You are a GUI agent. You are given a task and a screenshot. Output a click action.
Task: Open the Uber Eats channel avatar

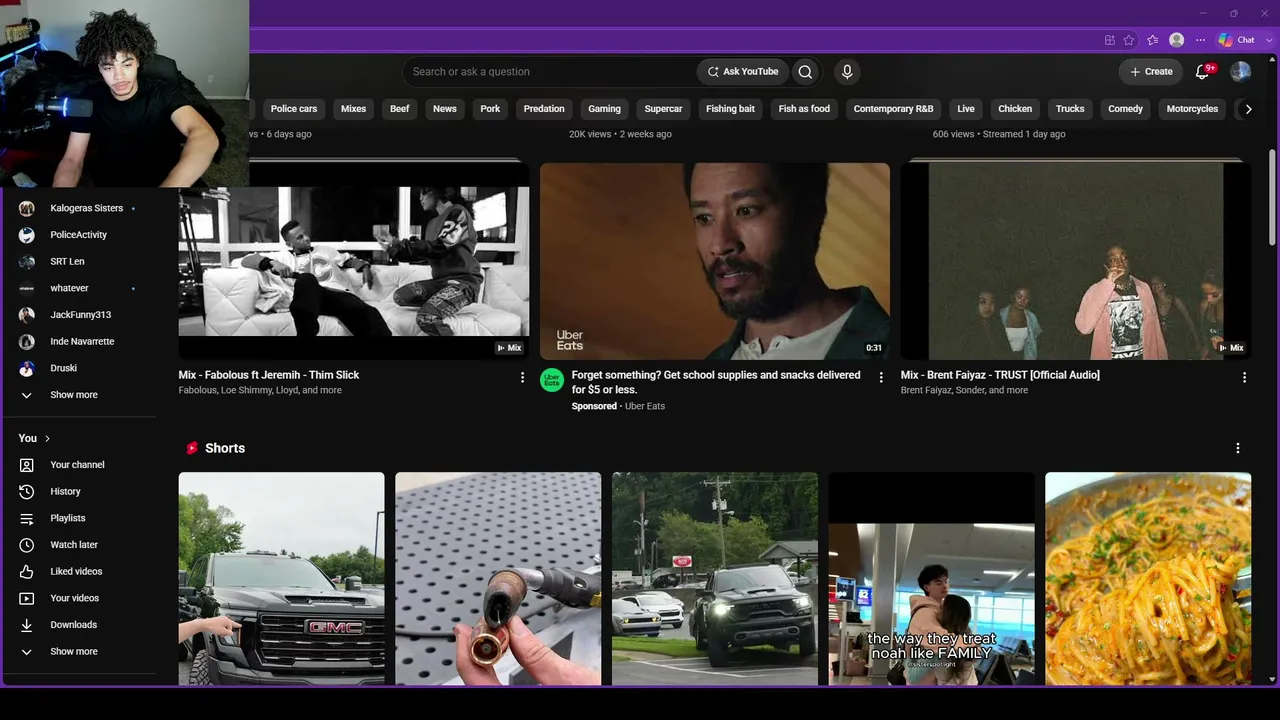tap(552, 380)
